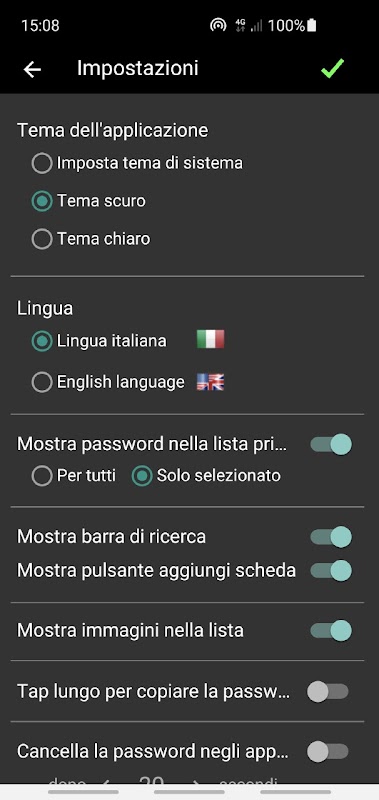This screenshot has height=800, width=379.
Task: Toggle Mostra password nella lista switch
Action: pyautogui.click(x=331, y=444)
